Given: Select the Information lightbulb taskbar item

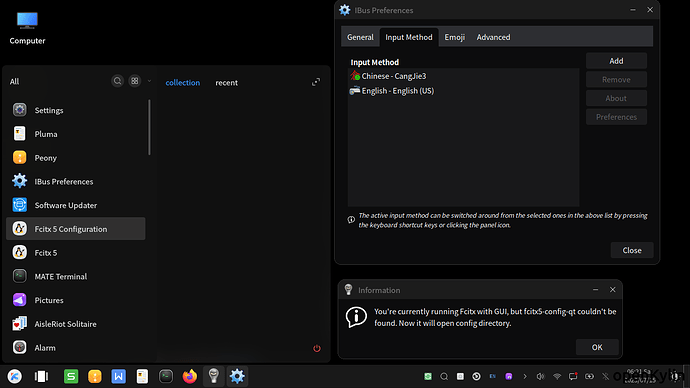Looking at the screenshot, I should pos(213,376).
